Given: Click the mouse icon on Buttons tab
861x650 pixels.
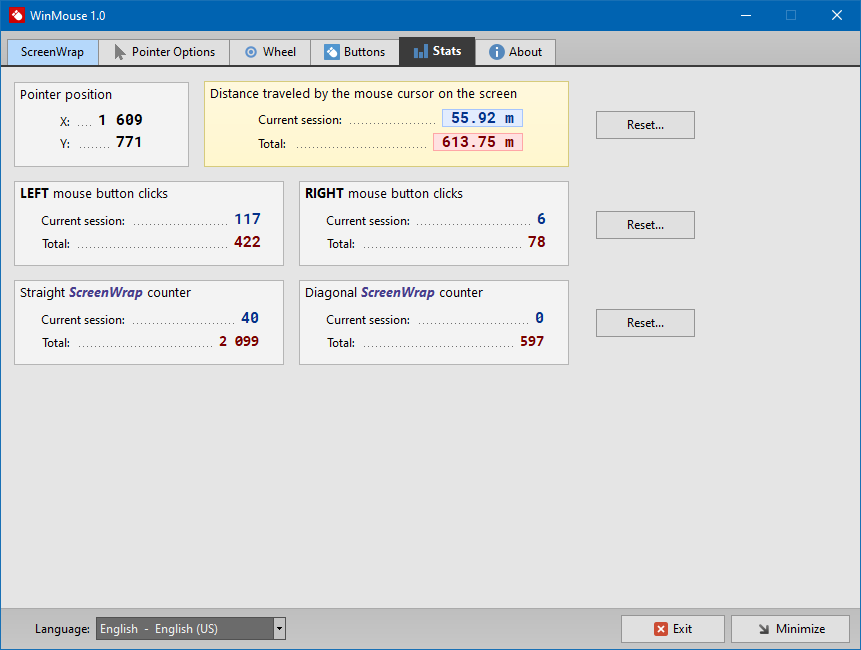Looking at the screenshot, I should (332, 52).
